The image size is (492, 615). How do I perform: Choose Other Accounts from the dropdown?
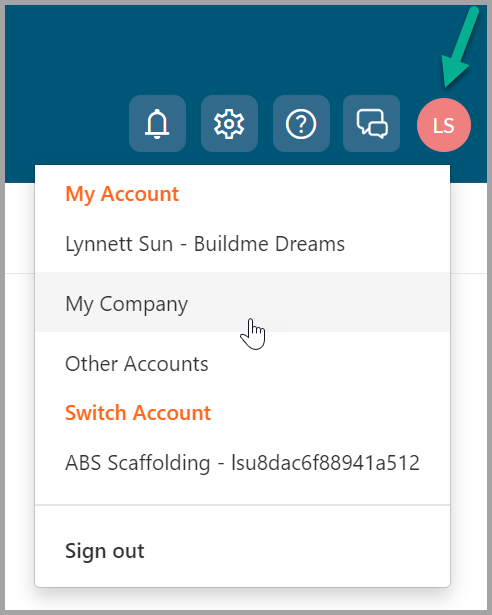coord(242,364)
